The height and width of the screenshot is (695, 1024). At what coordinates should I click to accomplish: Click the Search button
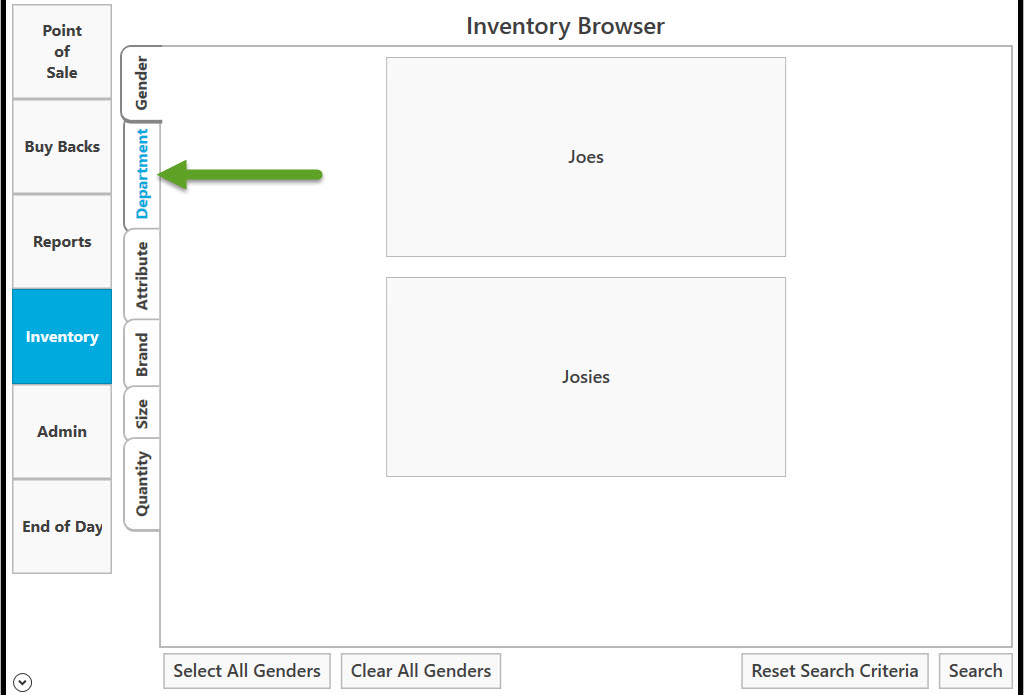tap(975, 671)
